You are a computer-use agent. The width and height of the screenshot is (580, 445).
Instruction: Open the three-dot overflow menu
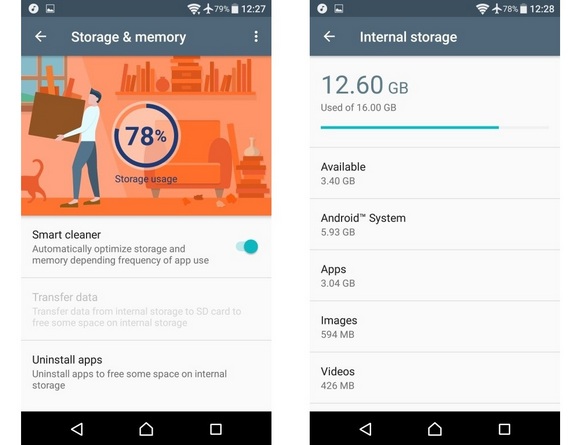(256, 37)
